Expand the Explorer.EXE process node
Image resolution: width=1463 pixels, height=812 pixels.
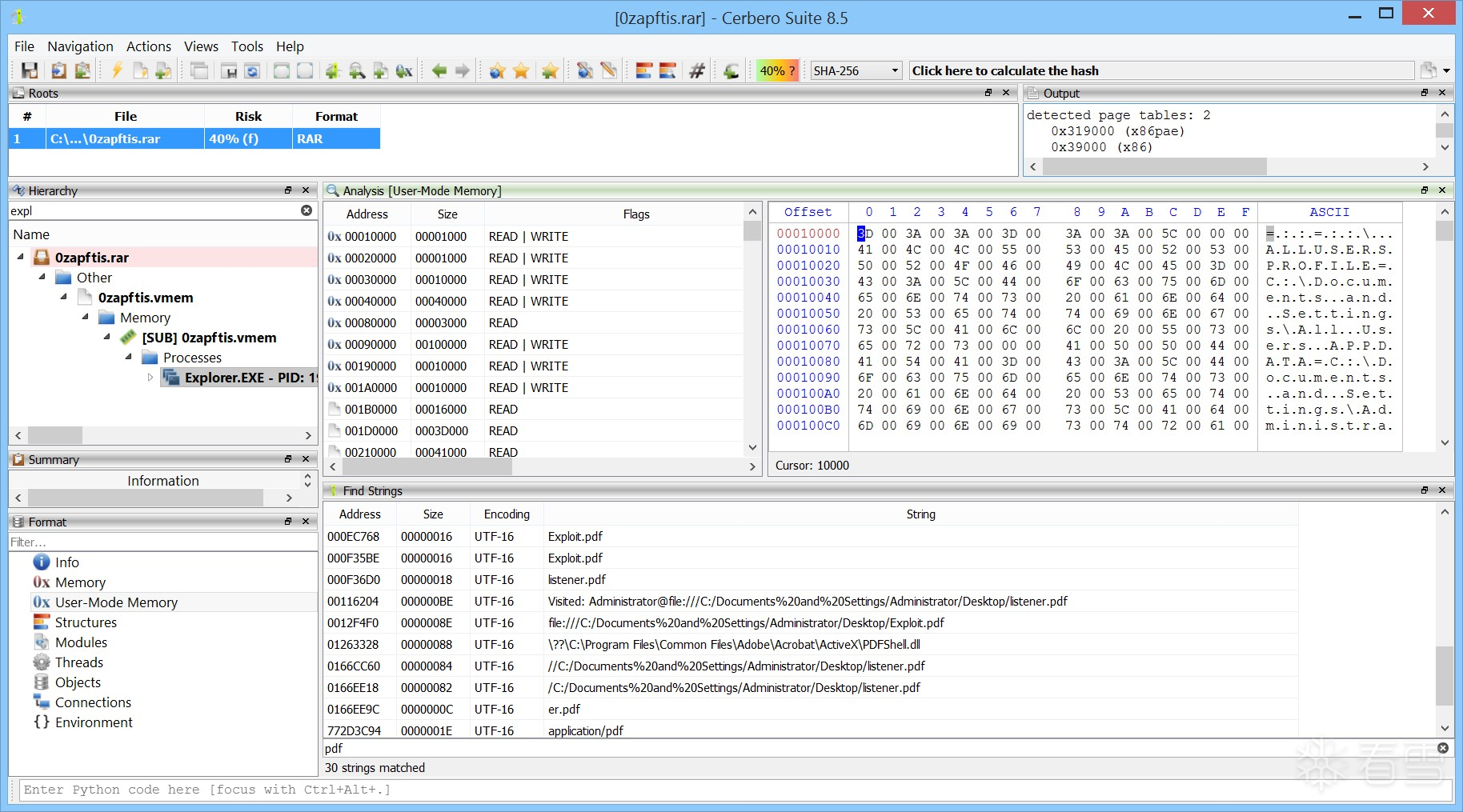150,378
